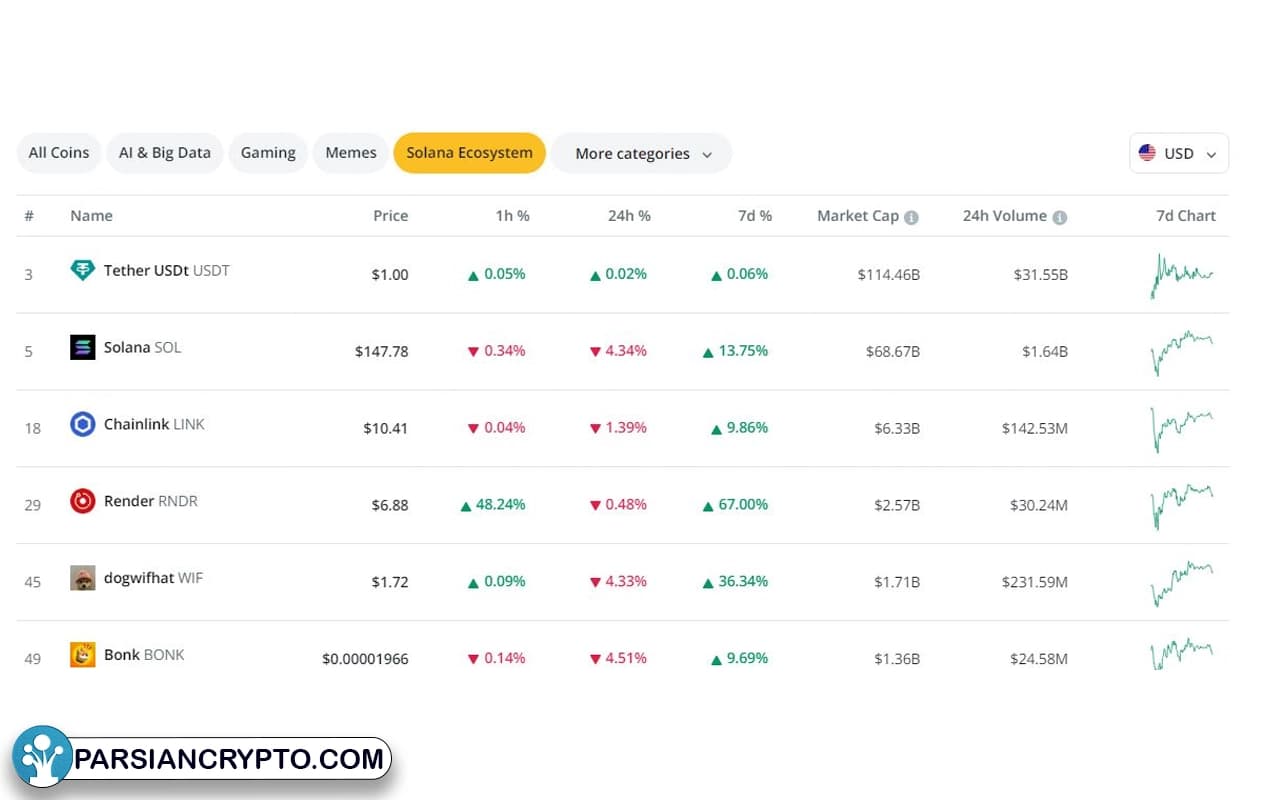Open the Chainlink LINK coin link

point(154,424)
